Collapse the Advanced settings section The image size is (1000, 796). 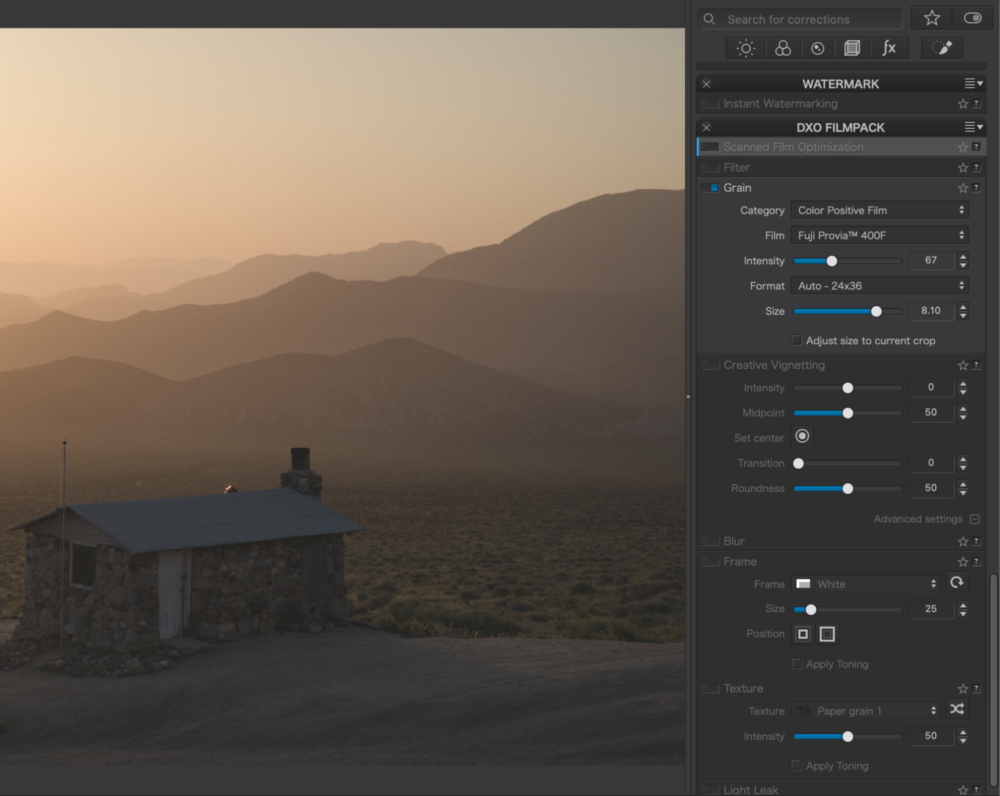pyautogui.click(x=975, y=520)
